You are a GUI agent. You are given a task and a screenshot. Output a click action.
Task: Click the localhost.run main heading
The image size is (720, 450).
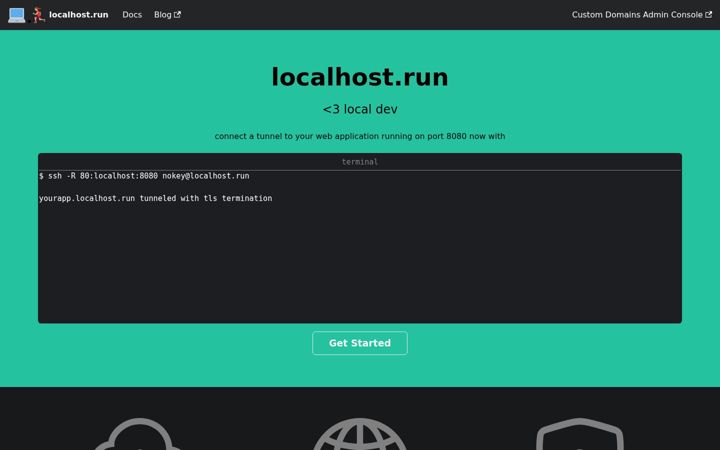tap(360, 77)
